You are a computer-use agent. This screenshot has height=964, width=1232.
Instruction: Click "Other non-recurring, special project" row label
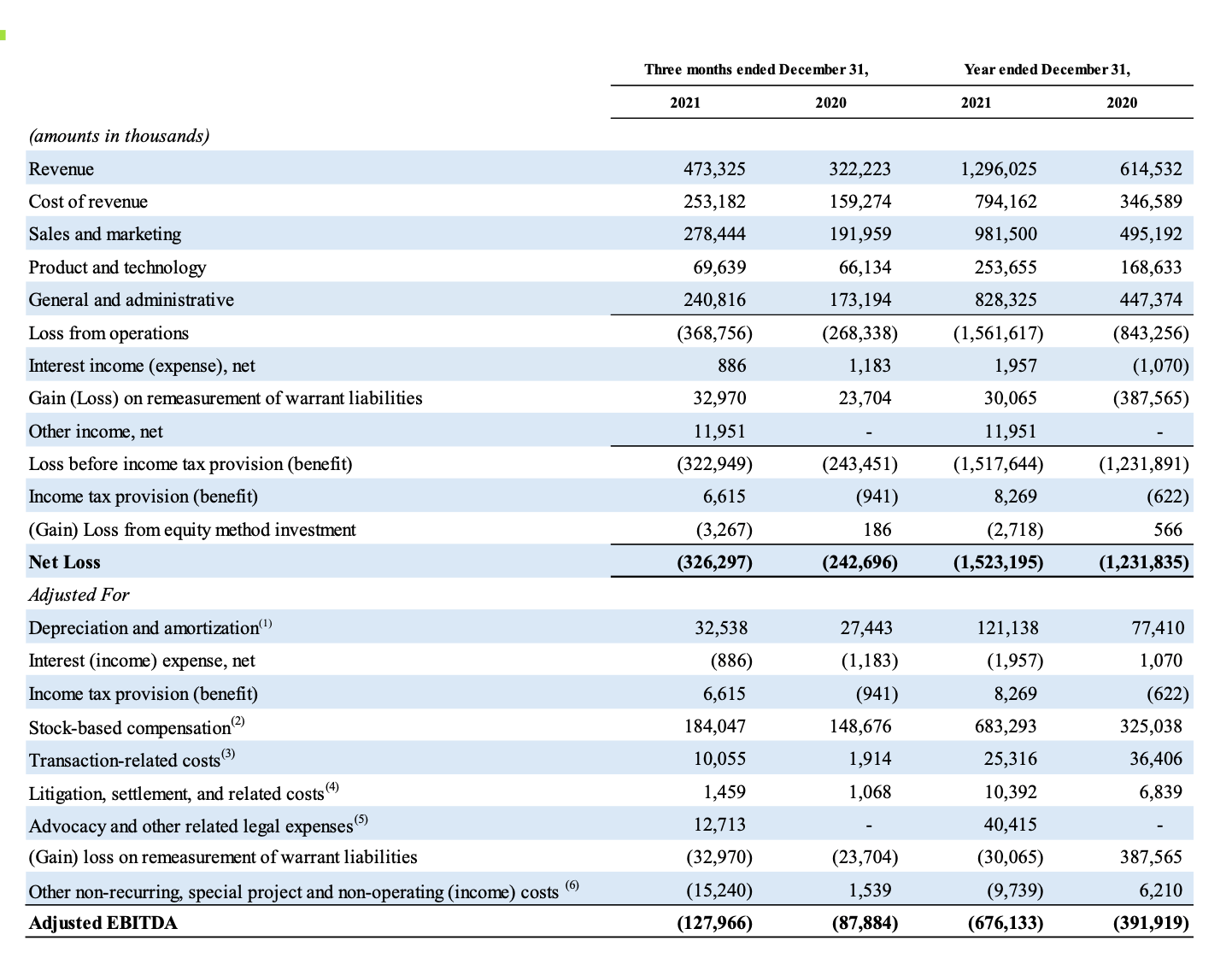(293, 892)
